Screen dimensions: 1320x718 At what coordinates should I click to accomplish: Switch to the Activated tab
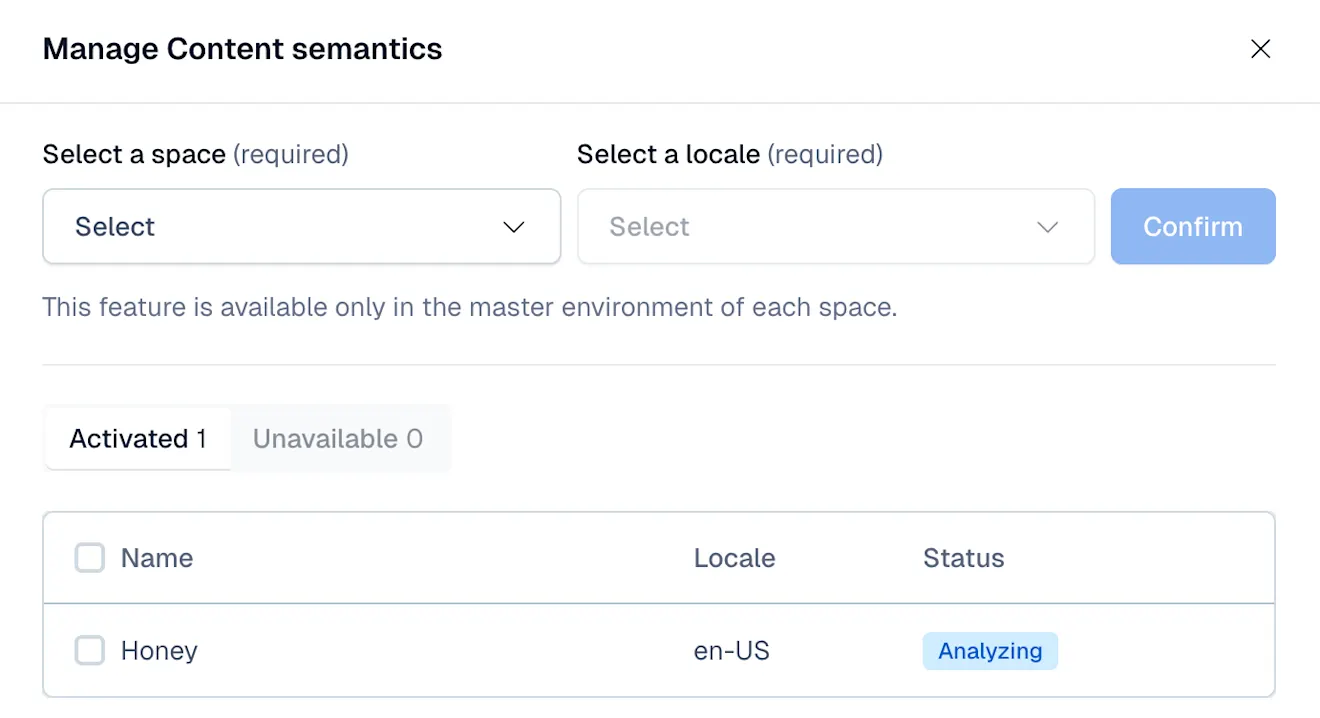pyautogui.click(x=138, y=439)
